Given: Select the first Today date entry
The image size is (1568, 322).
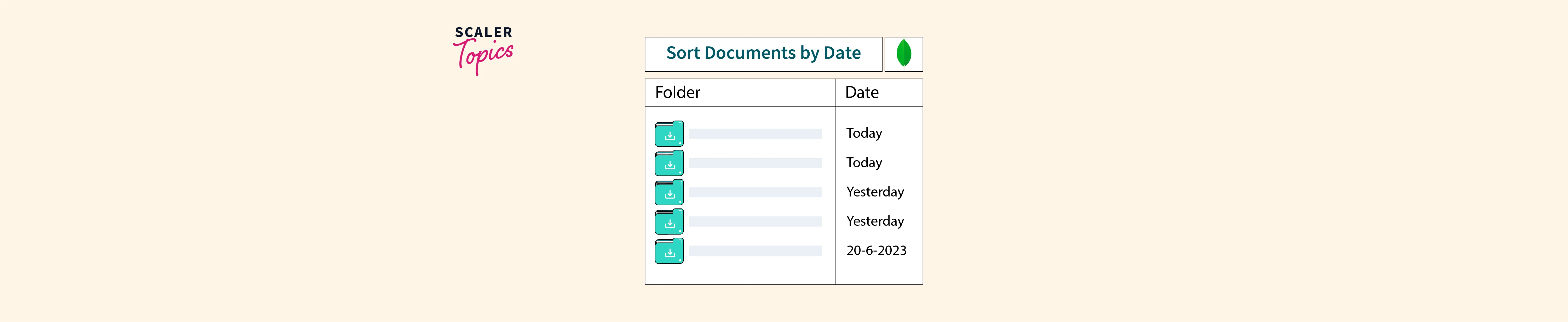Looking at the screenshot, I should [x=864, y=133].
